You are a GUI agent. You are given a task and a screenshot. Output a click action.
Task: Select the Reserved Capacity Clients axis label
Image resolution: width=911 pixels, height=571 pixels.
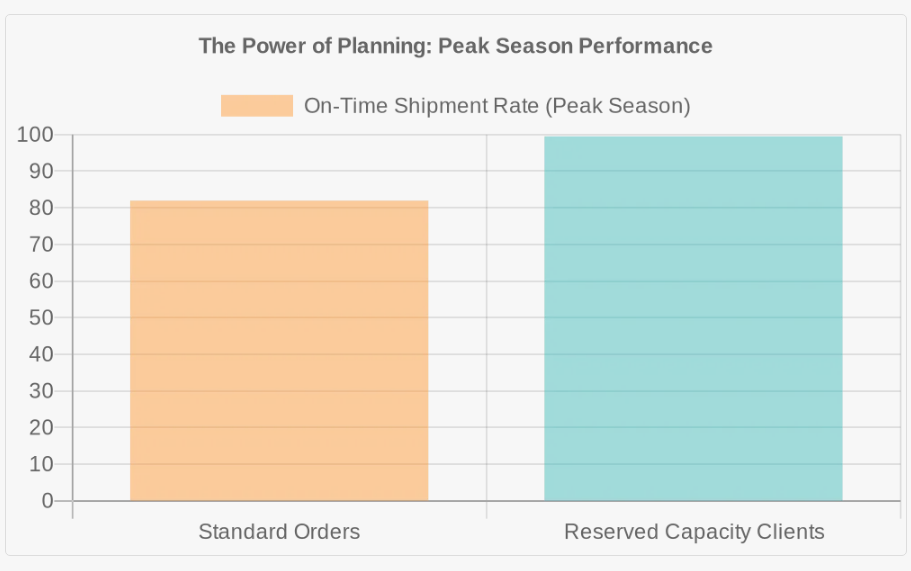coord(694,531)
